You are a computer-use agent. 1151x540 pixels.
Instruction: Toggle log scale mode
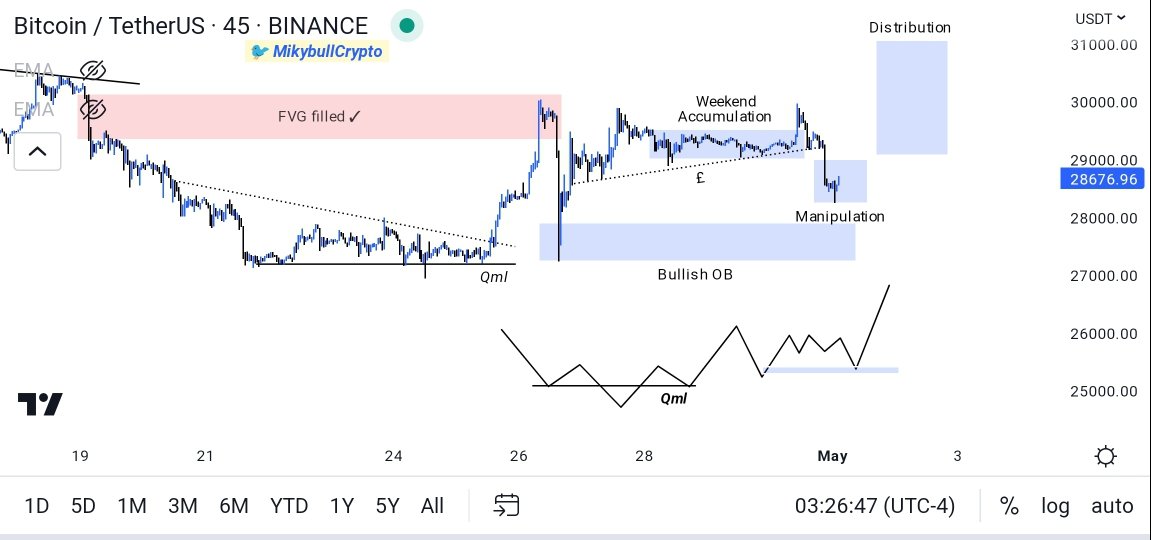1055,506
